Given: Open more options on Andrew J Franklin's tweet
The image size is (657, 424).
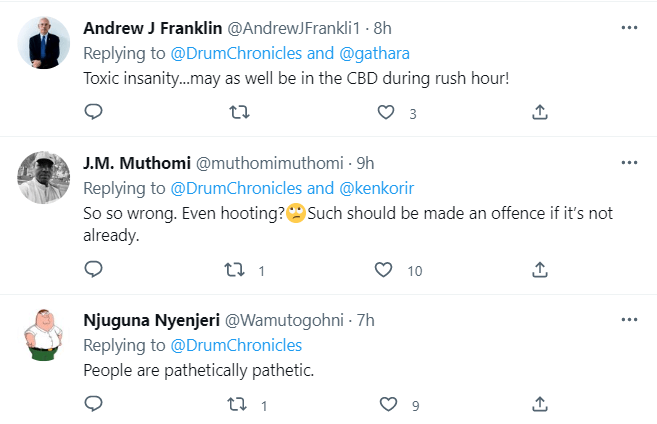Looking at the screenshot, I should coord(628,27).
